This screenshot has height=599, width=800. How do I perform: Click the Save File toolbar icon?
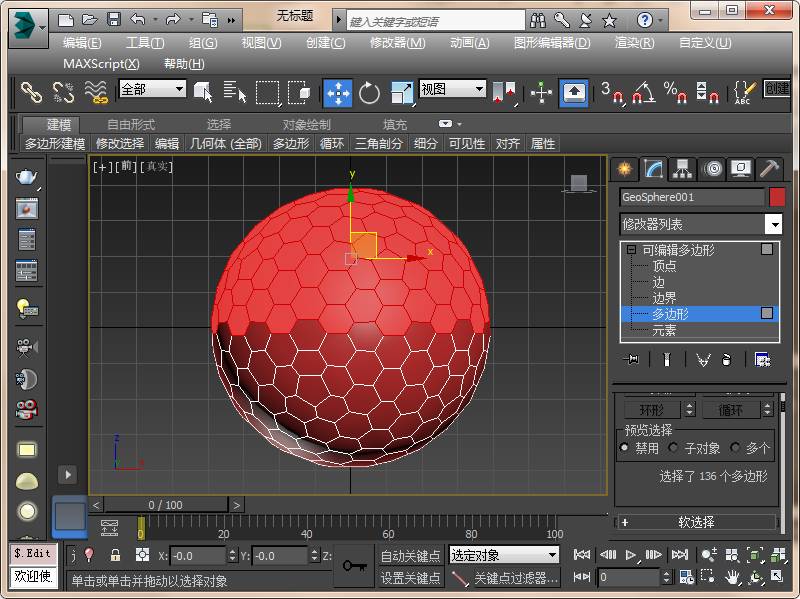tap(113, 20)
